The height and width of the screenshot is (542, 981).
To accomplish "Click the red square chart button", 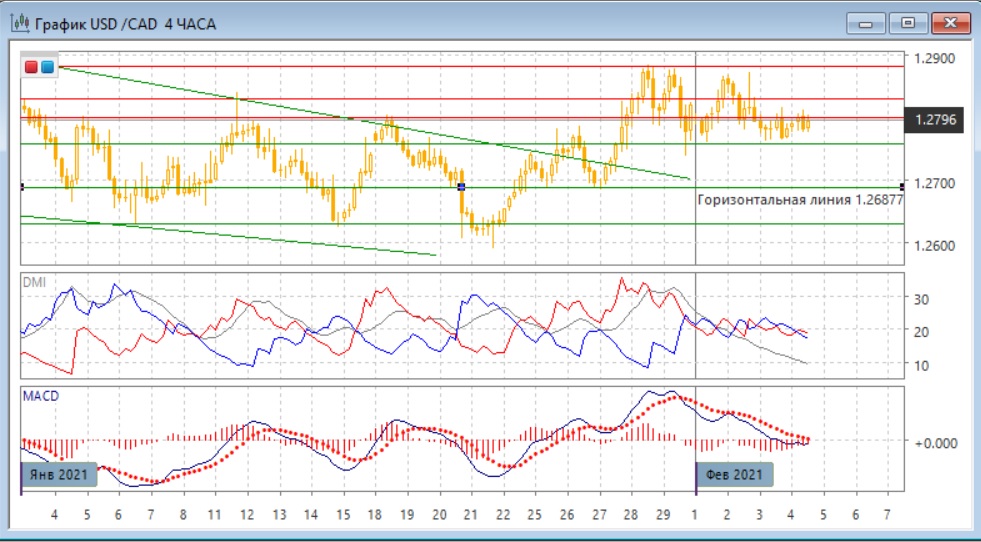I will [31, 67].
